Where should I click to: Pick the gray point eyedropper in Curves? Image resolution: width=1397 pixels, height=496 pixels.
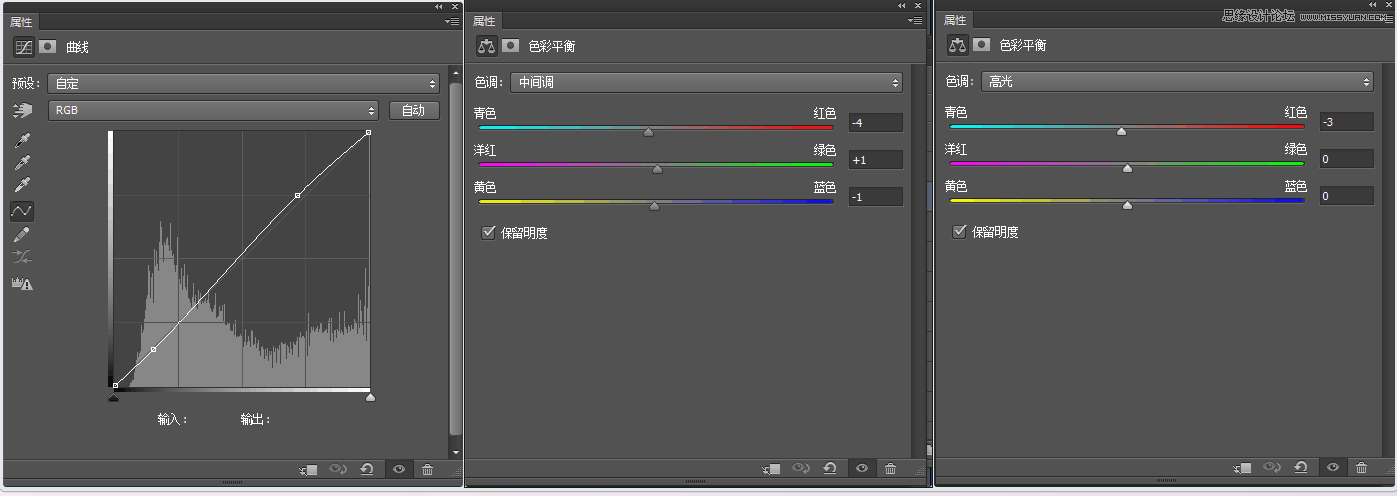22,163
